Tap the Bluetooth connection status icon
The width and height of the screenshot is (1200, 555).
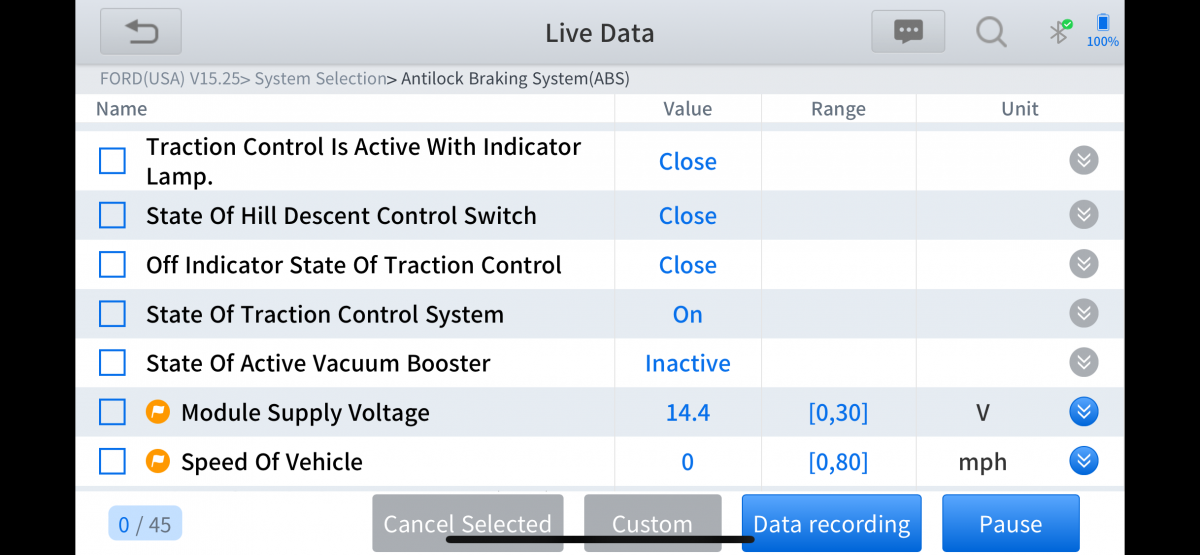(1060, 31)
